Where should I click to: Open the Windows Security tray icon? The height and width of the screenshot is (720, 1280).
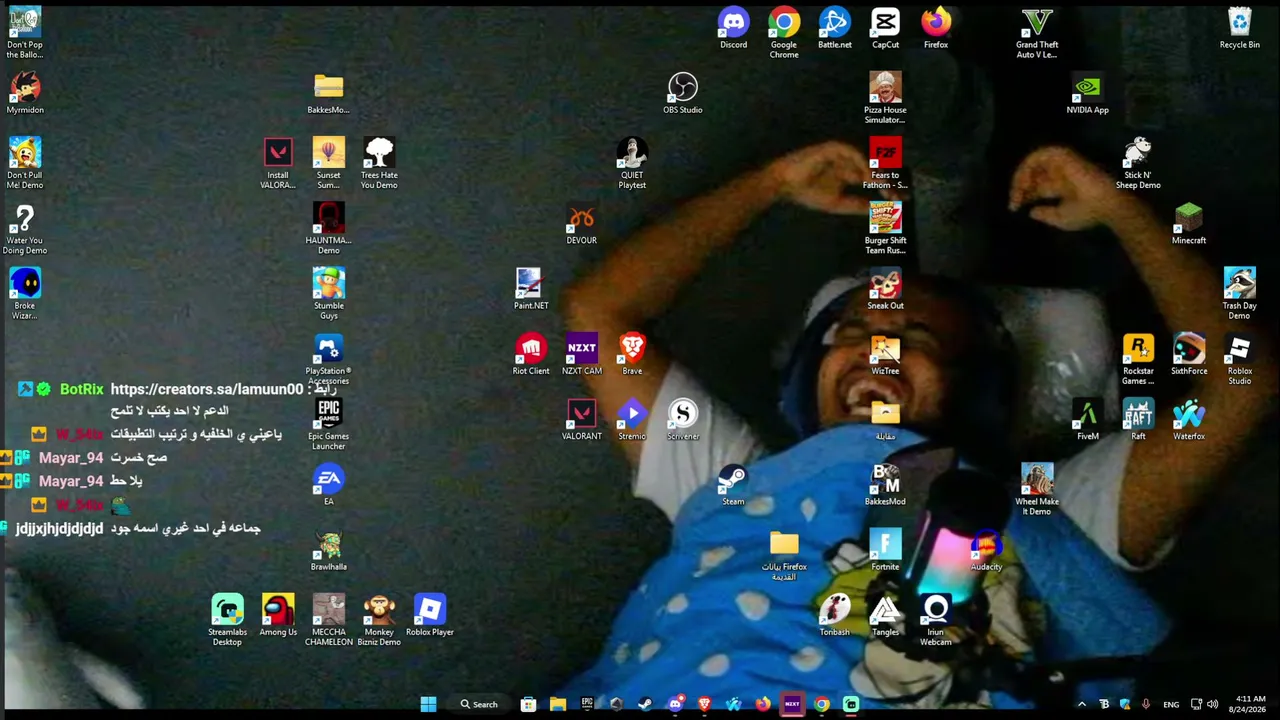tap(1125, 704)
